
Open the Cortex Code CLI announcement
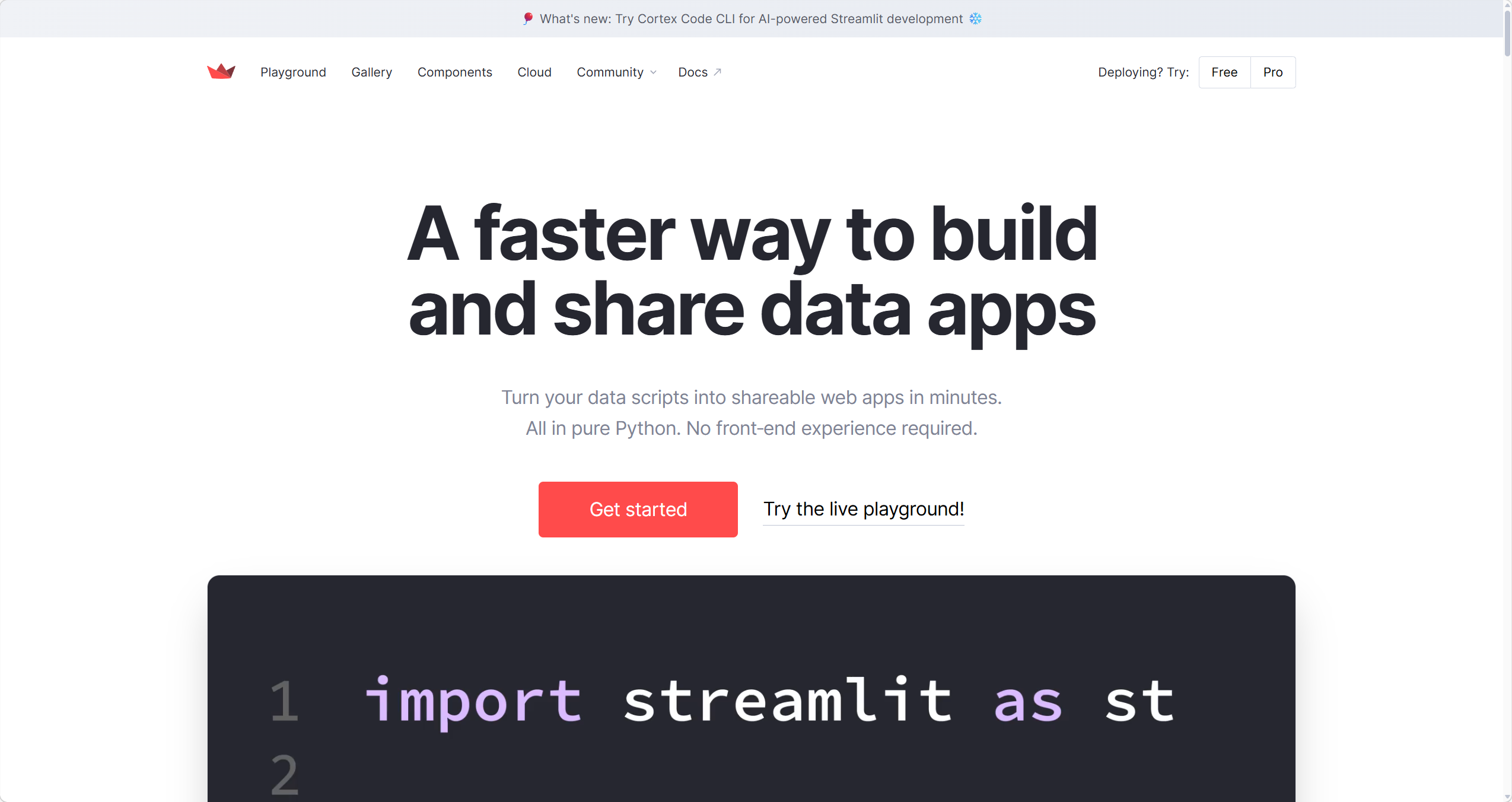pos(750,19)
